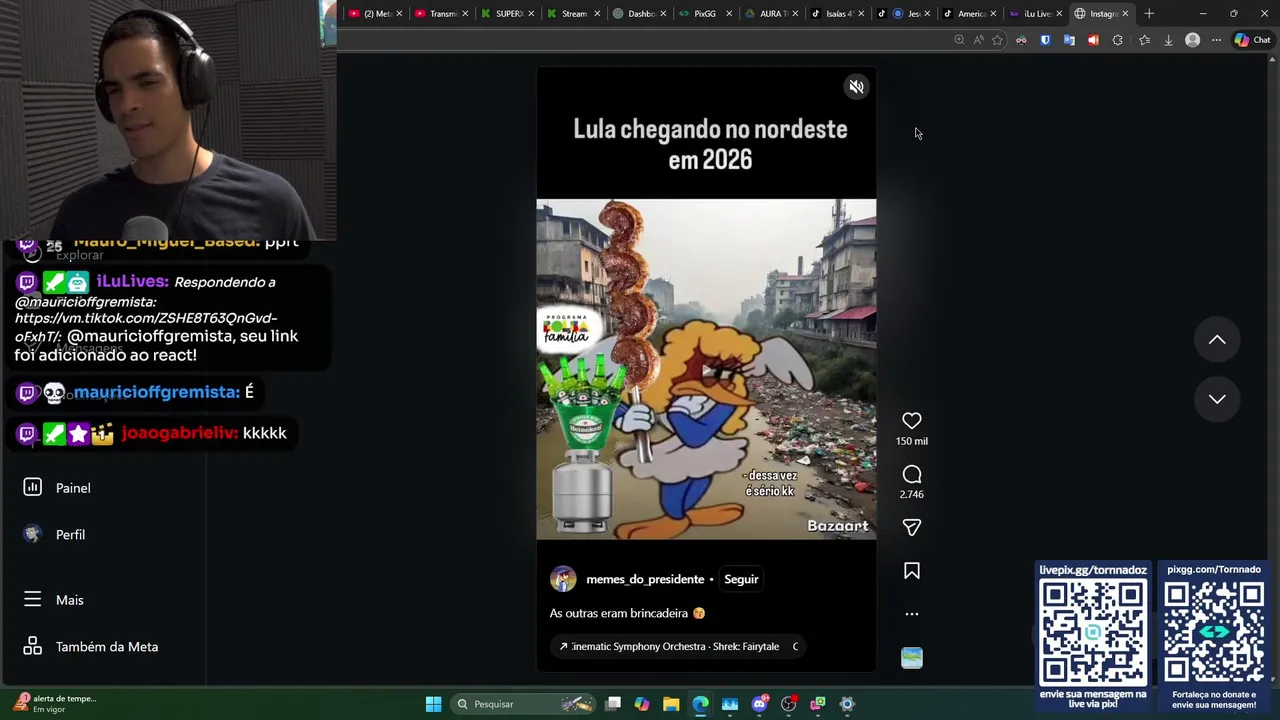This screenshot has height=720, width=1280.
Task: Open Copilot app on taskbar
Action: point(642,704)
